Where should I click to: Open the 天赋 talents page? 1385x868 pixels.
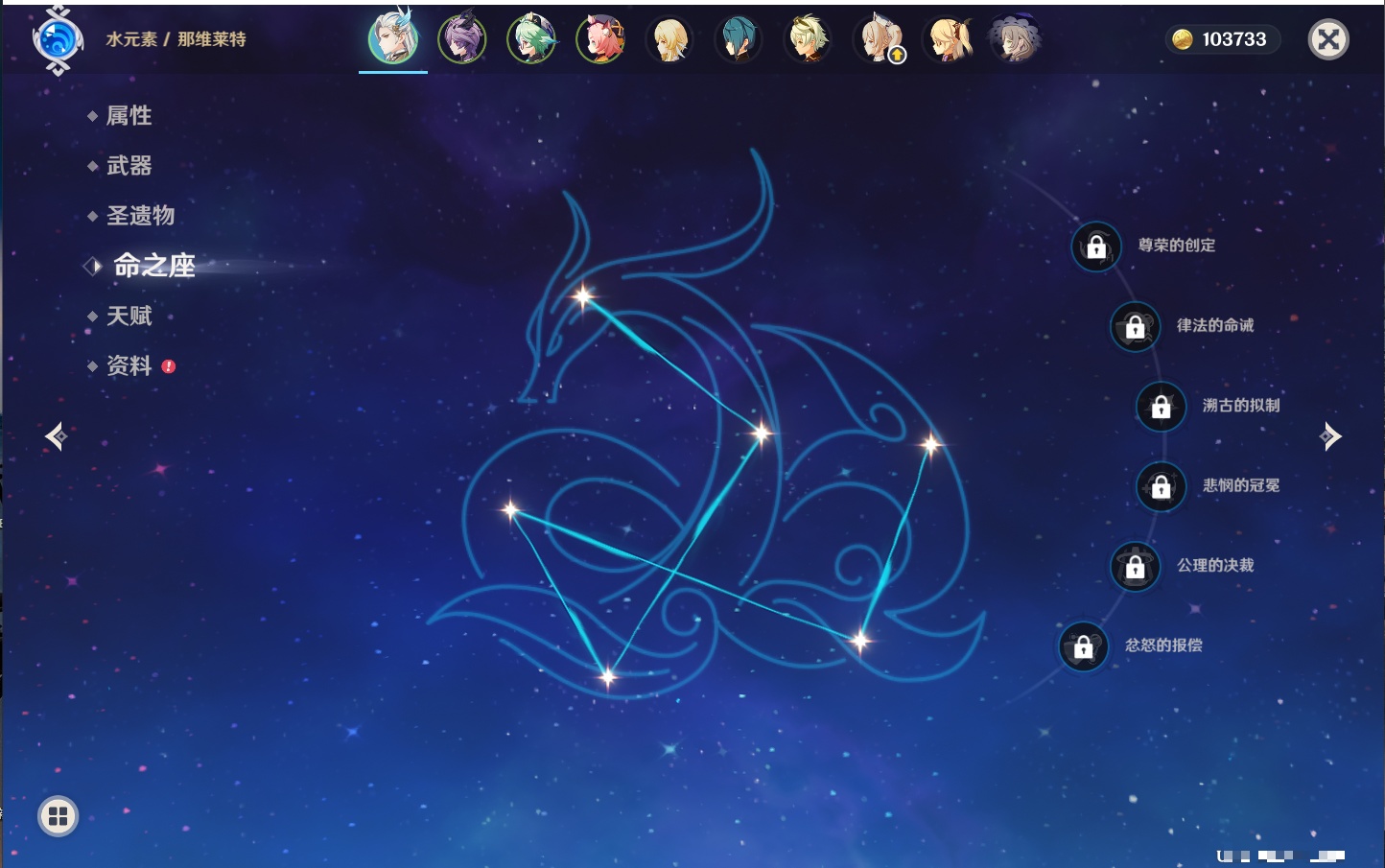[129, 316]
